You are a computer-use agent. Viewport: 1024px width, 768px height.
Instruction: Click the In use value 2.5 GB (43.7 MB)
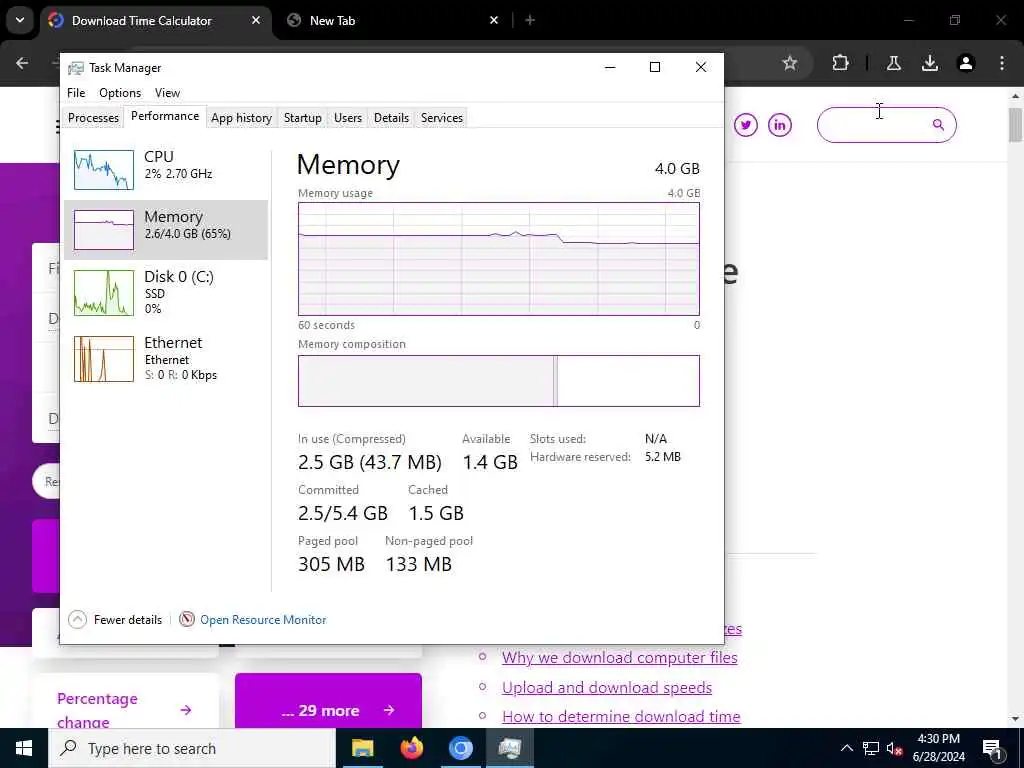(x=370, y=462)
